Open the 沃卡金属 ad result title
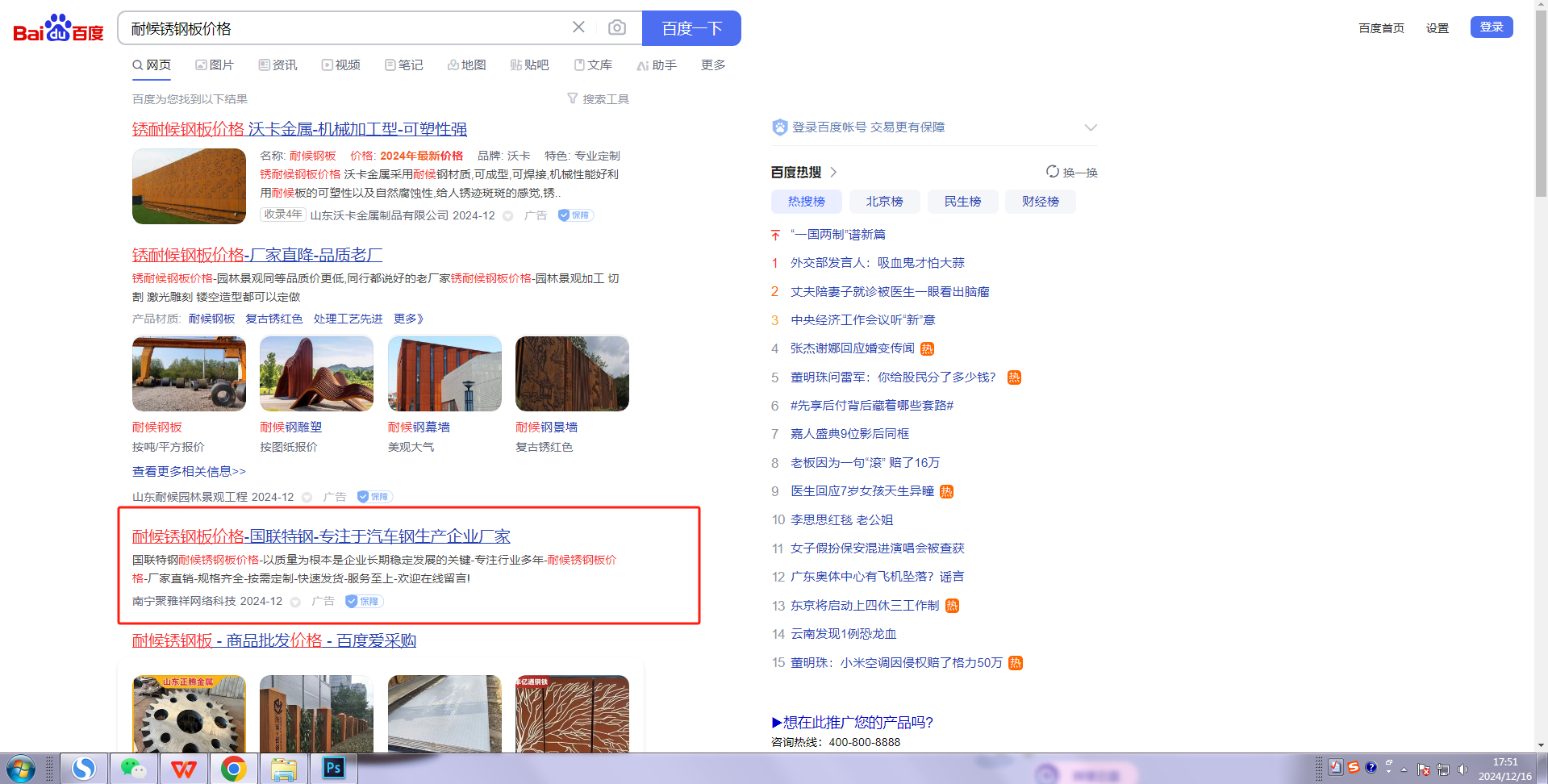Viewport: 1548px width, 784px height. (x=299, y=129)
